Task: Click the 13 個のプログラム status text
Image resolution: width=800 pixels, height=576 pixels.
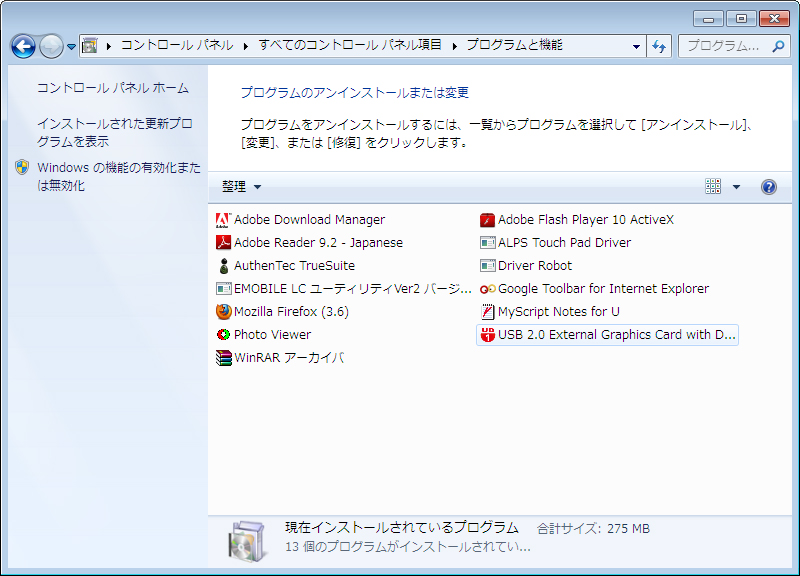Action: [x=408, y=547]
